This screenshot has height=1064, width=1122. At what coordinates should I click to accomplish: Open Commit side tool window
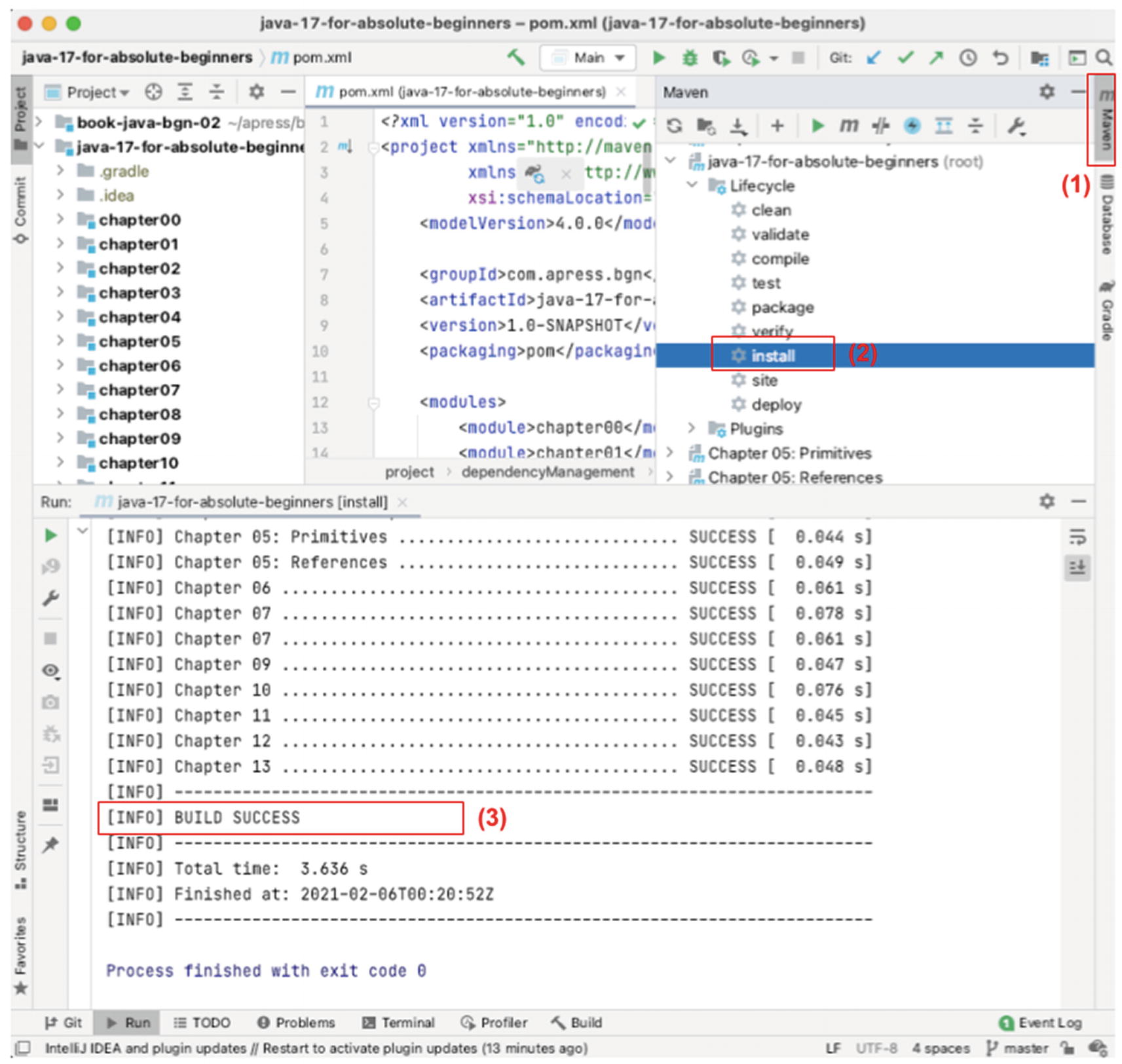click(x=21, y=210)
